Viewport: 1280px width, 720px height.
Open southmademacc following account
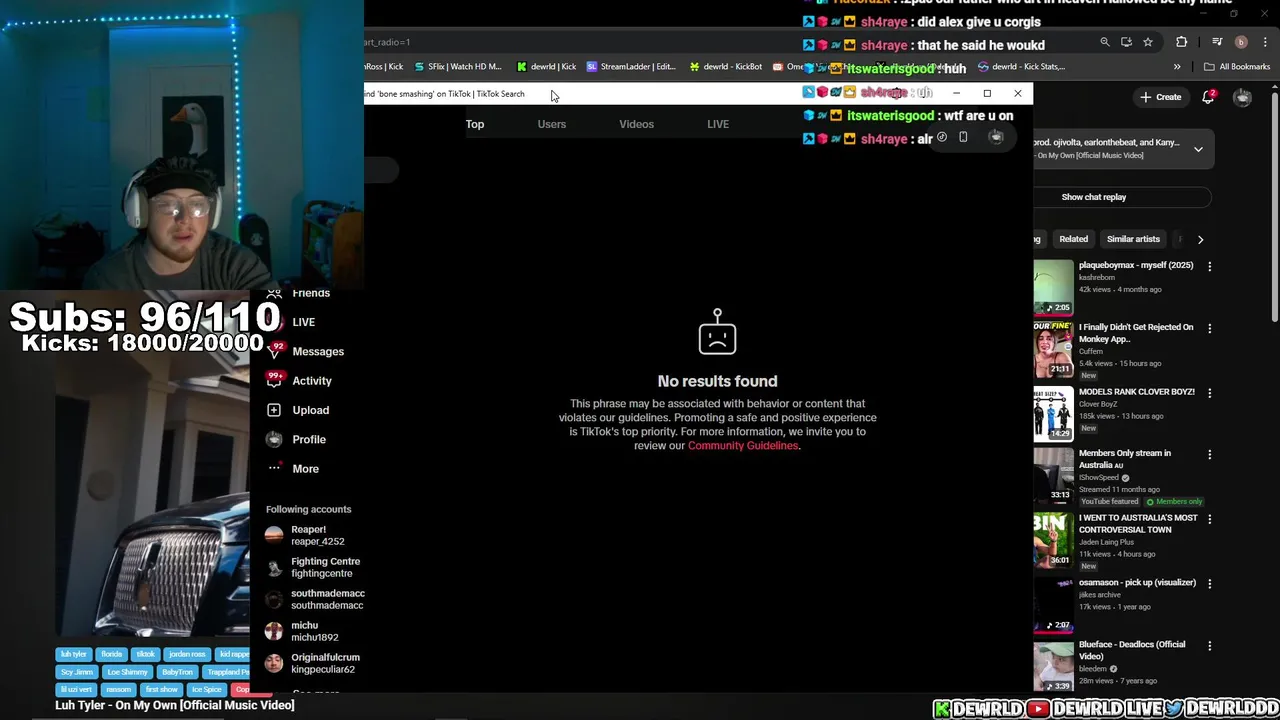[315, 599]
